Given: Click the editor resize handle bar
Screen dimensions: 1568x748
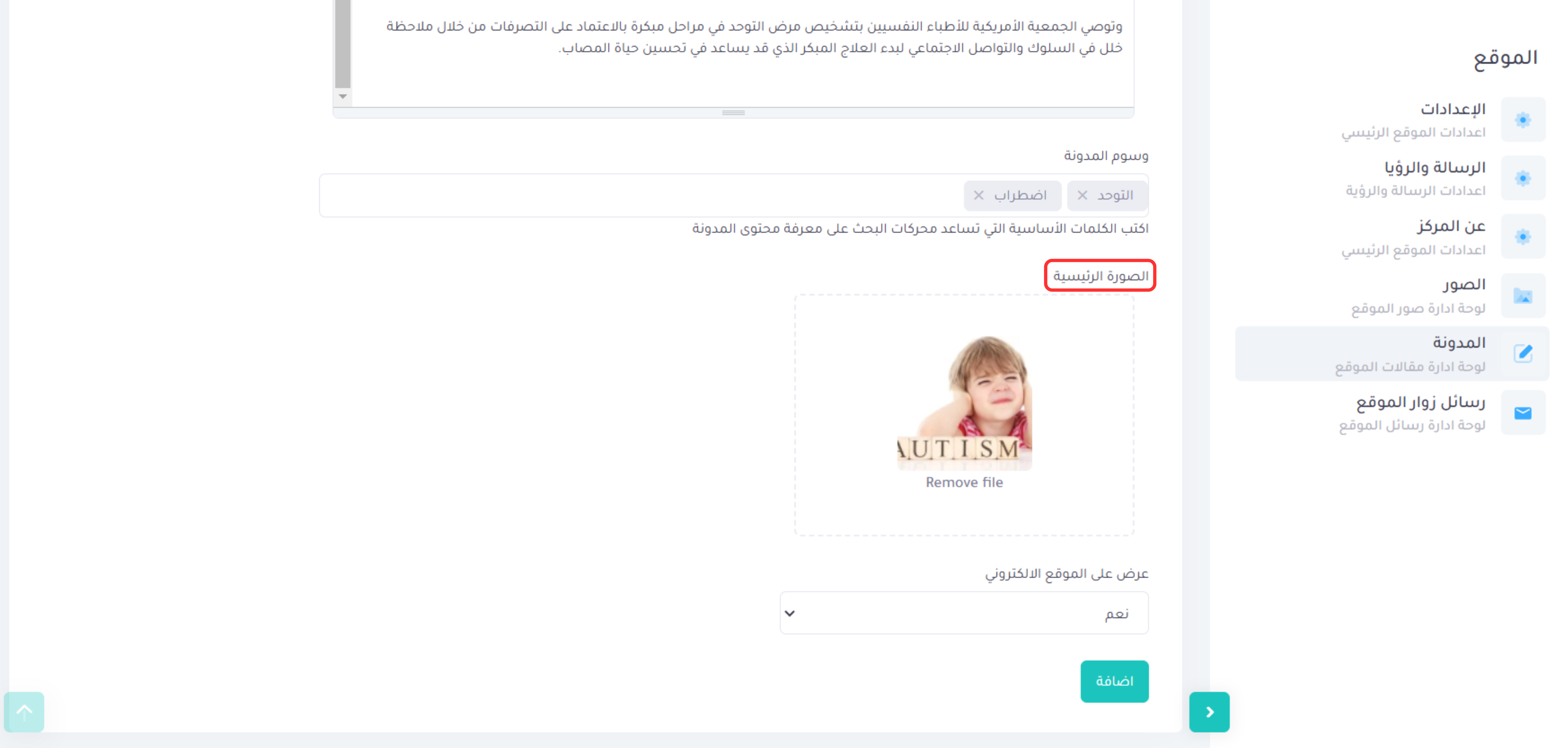Looking at the screenshot, I should click(733, 113).
